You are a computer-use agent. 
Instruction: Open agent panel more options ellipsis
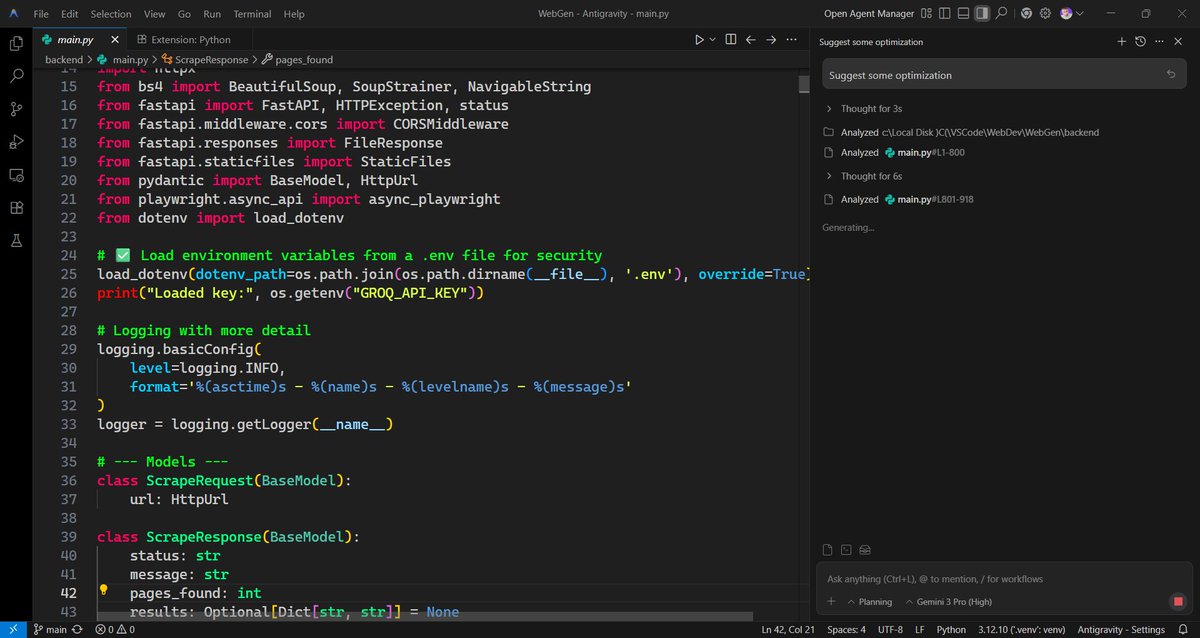pyautogui.click(x=1159, y=42)
